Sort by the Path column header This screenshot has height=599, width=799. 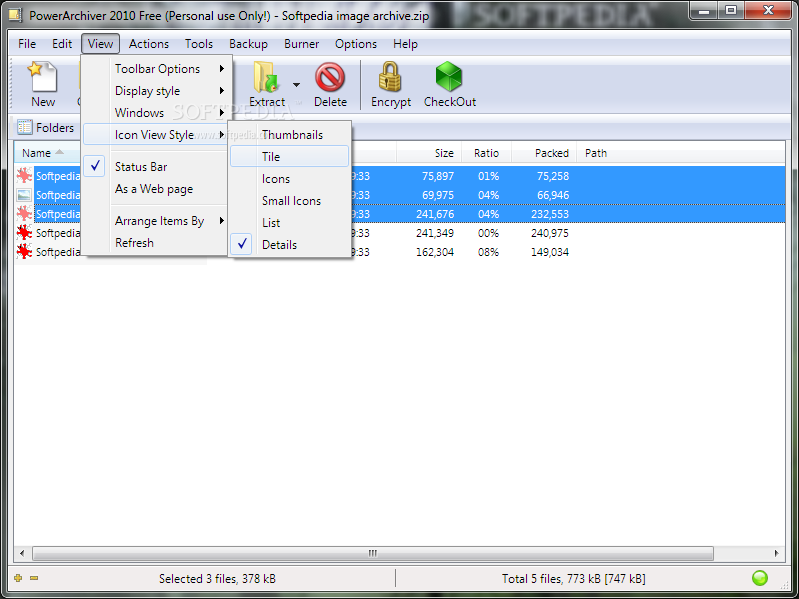click(x=596, y=153)
